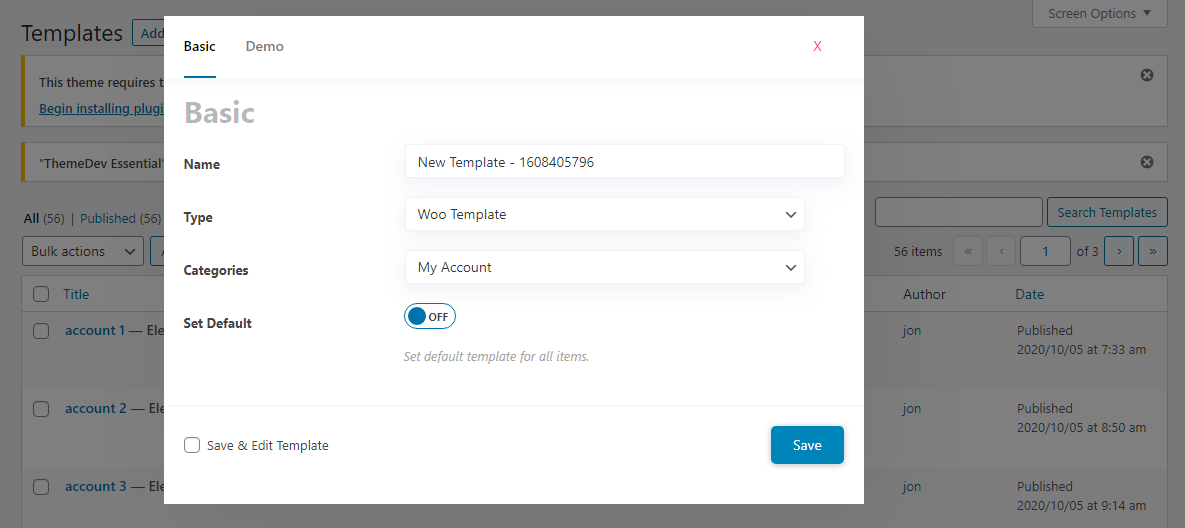This screenshot has width=1185, height=528.
Task: Click the Search Templates button
Action: point(1107,212)
